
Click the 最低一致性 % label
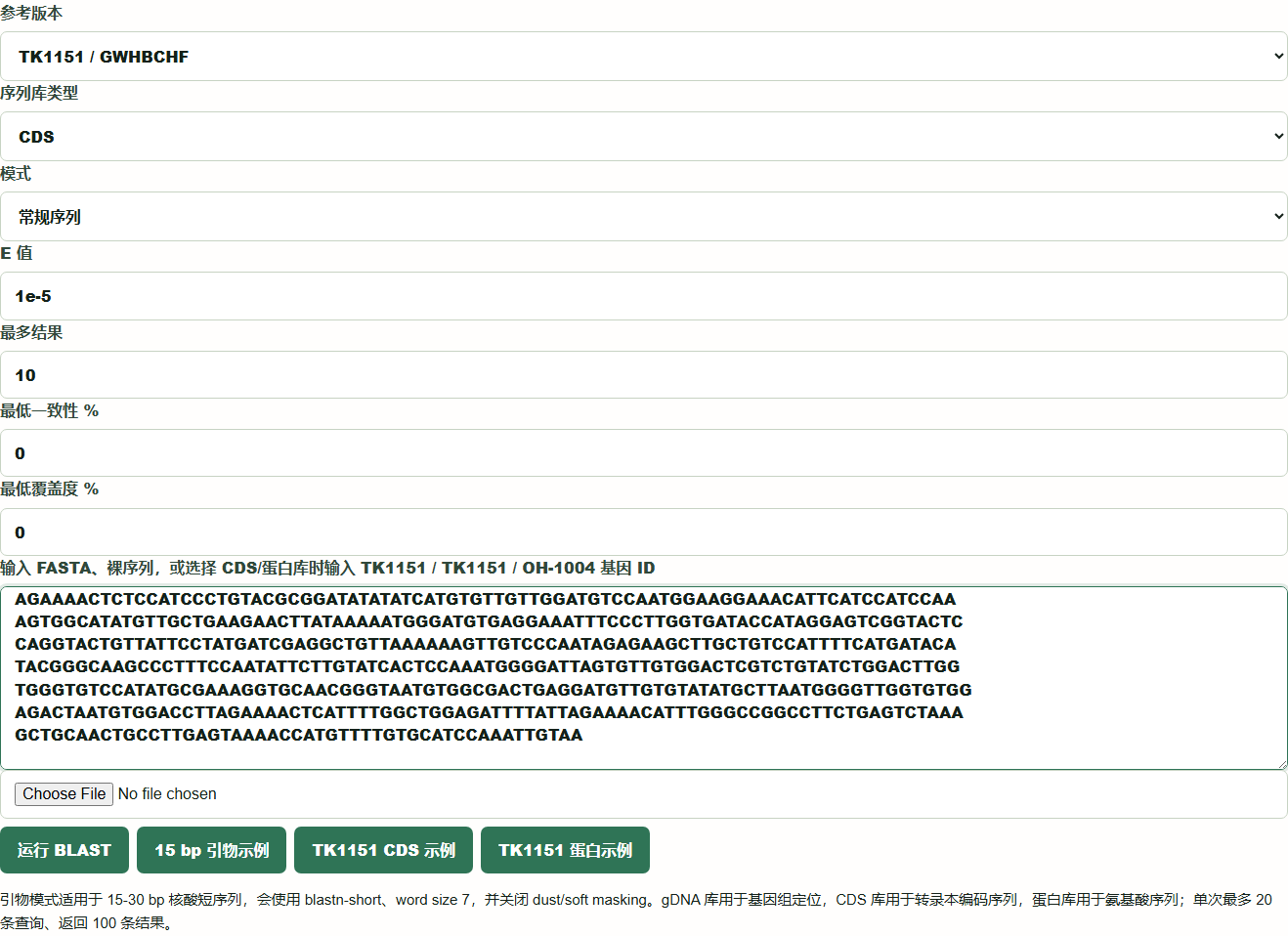click(49, 410)
